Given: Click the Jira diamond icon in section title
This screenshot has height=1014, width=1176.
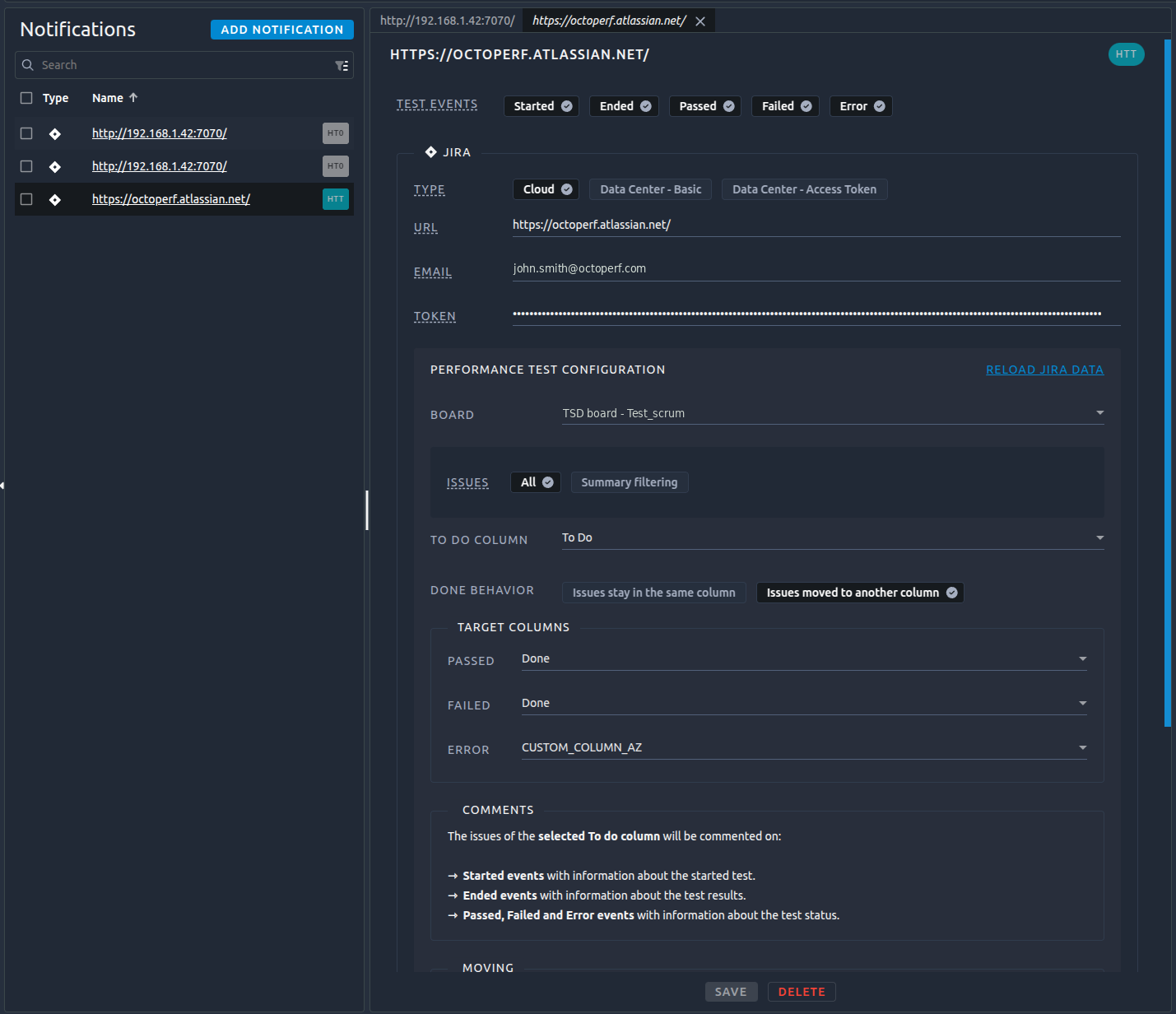Looking at the screenshot, I should coord(431,152).
